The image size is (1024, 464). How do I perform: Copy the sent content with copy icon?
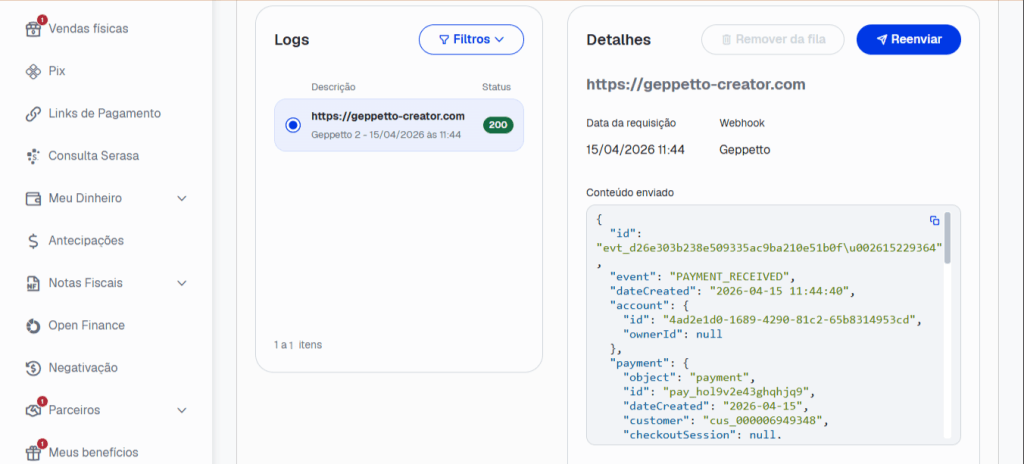pos(934,220)
